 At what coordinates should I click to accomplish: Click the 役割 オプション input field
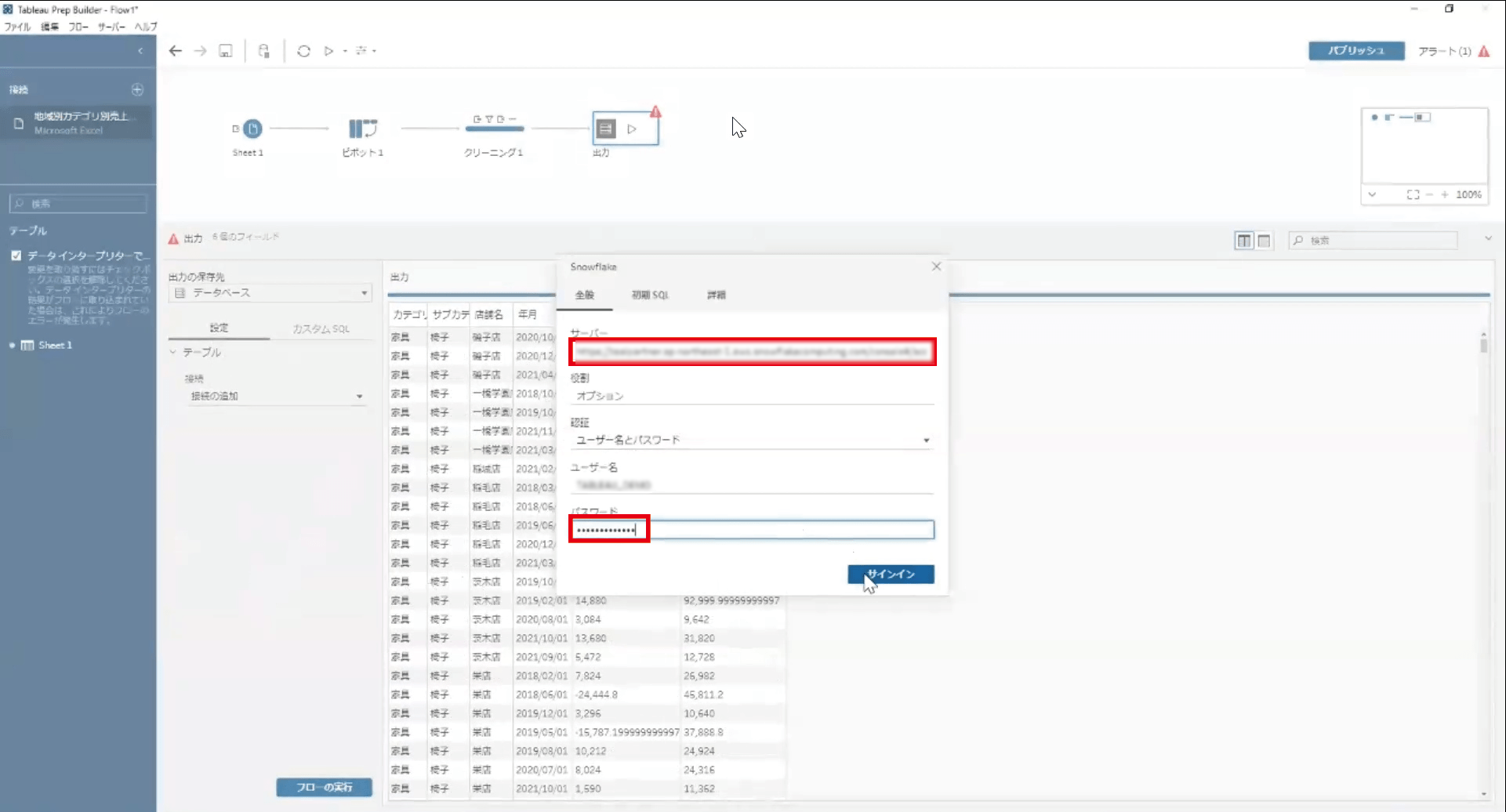(753, 396)
